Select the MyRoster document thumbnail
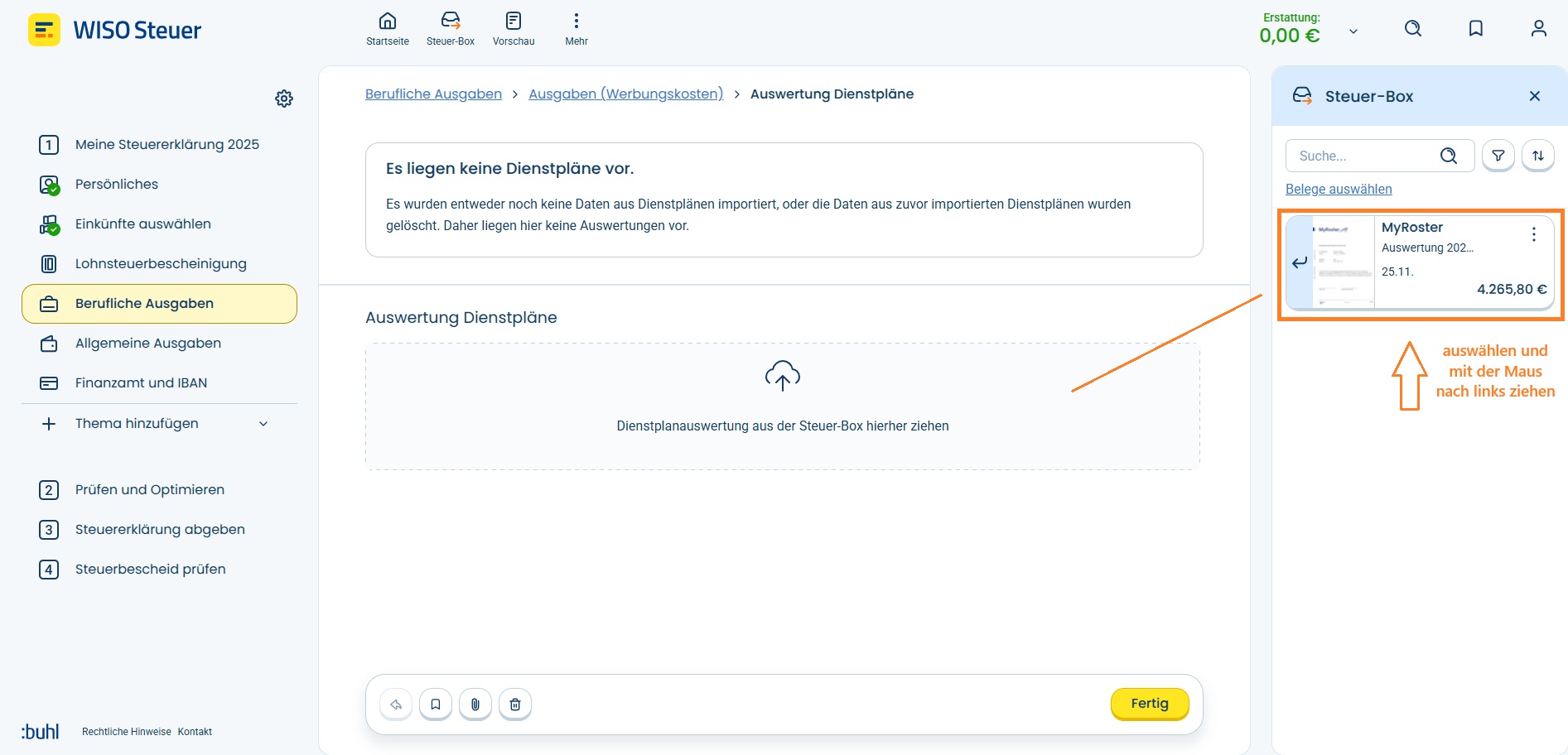The image size is (1568, 755). 1344,262
